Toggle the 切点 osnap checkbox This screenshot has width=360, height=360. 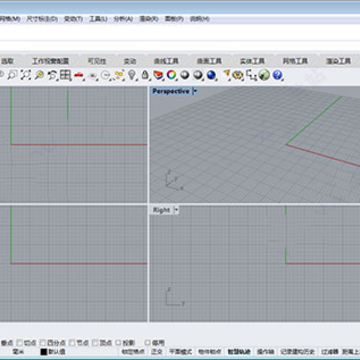click(19, 343)
